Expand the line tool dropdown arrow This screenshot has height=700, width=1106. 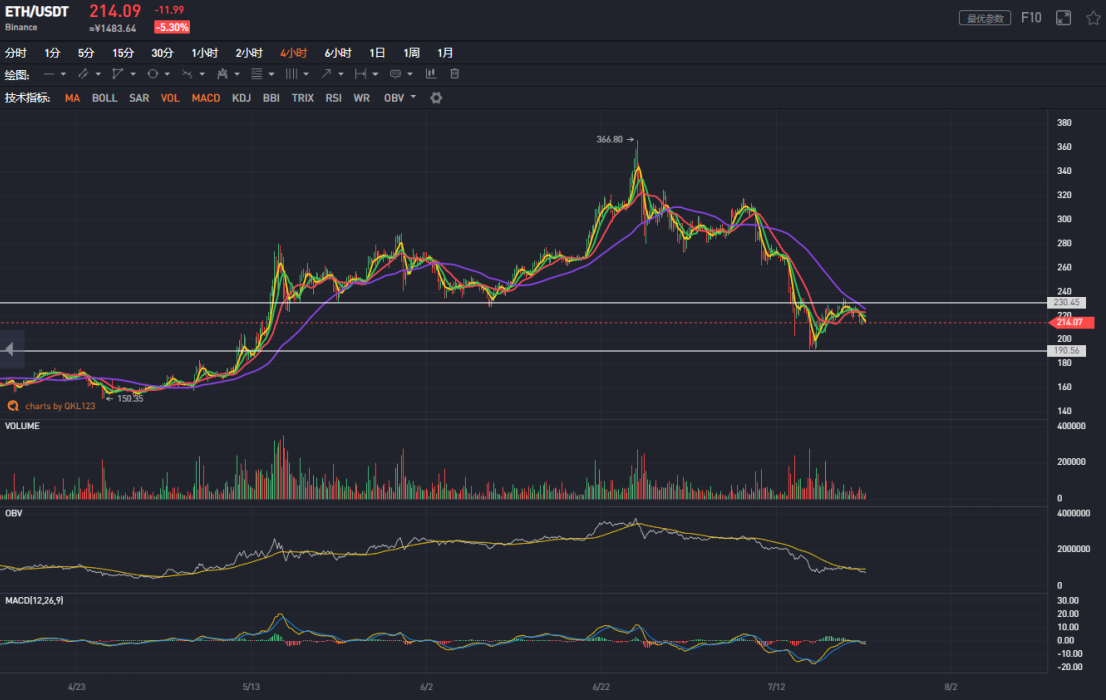click(x=63, y=74)
